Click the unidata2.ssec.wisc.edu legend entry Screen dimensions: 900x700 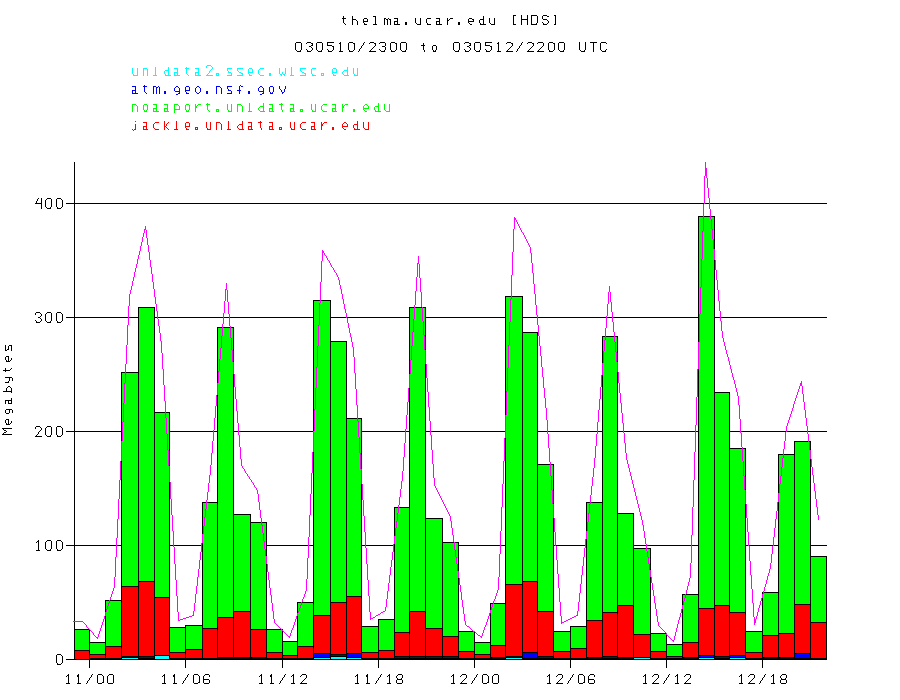pyautogui.click(x=245, y=71)
